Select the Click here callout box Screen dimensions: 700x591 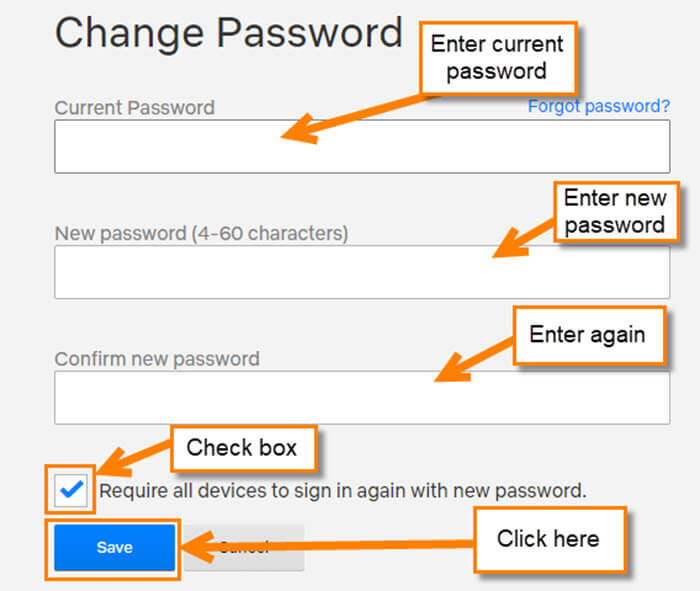549,539
